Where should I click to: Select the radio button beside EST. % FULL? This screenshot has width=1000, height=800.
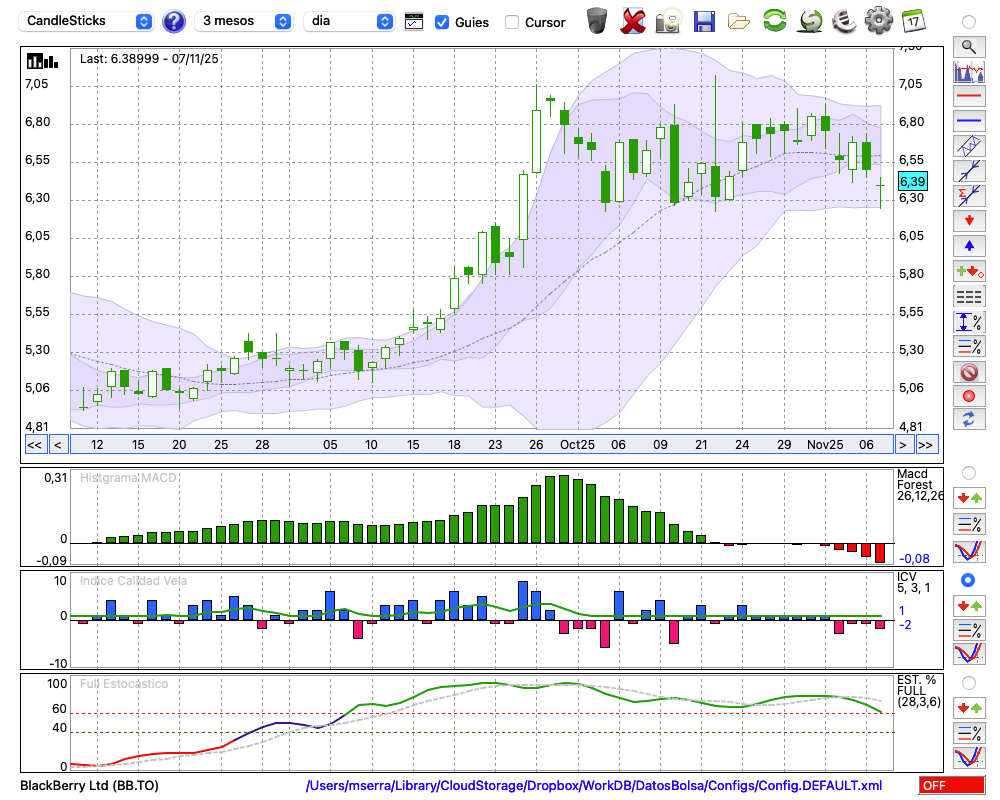click(968, 683)
